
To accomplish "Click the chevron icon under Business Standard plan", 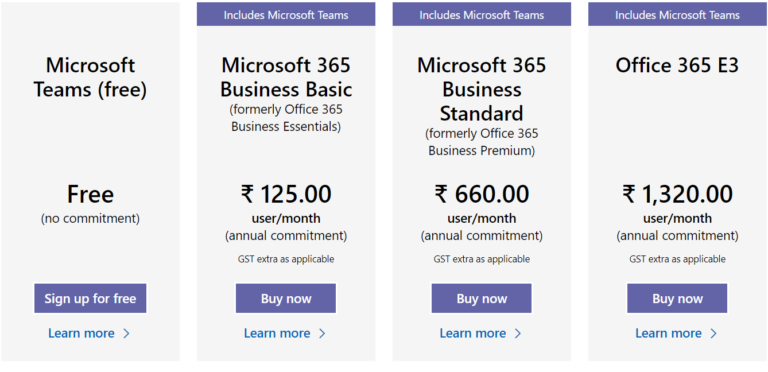I will (x=518, y=333).
